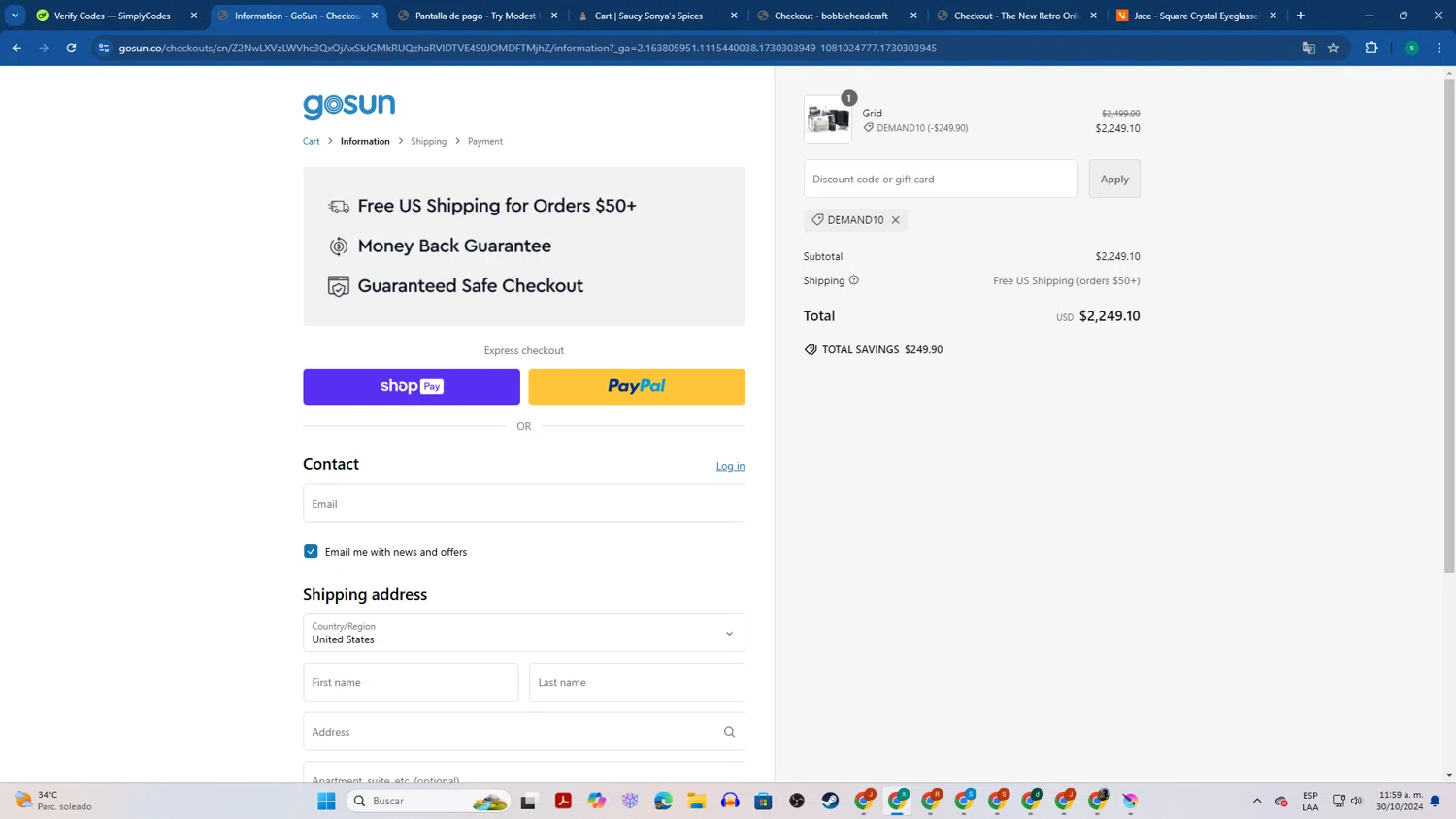Viewport: 1456px width, 819px height.
Task: Click the GoSun logo
Action: 348,106
